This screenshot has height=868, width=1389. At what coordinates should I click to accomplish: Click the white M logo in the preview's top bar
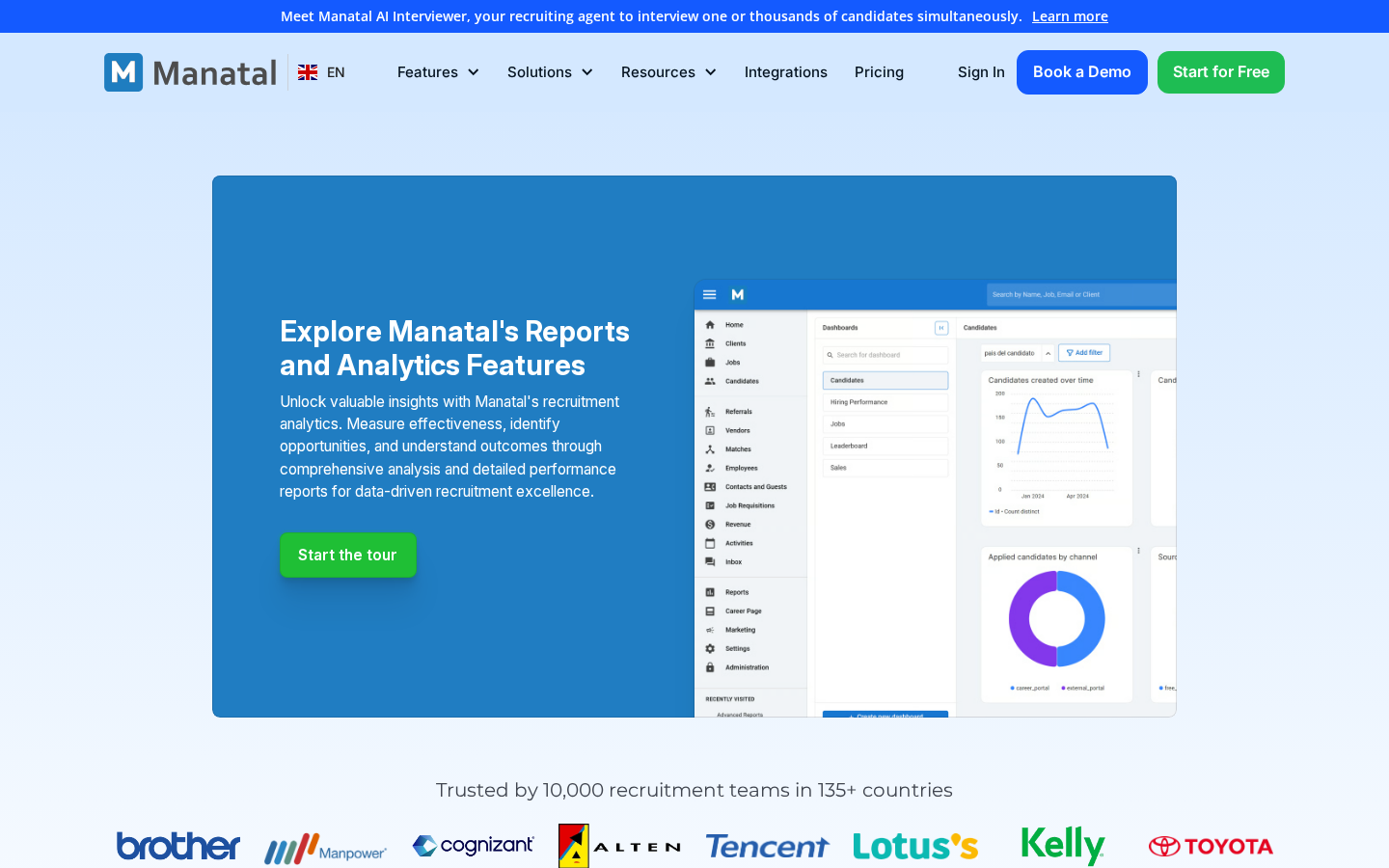coord(738,294)
